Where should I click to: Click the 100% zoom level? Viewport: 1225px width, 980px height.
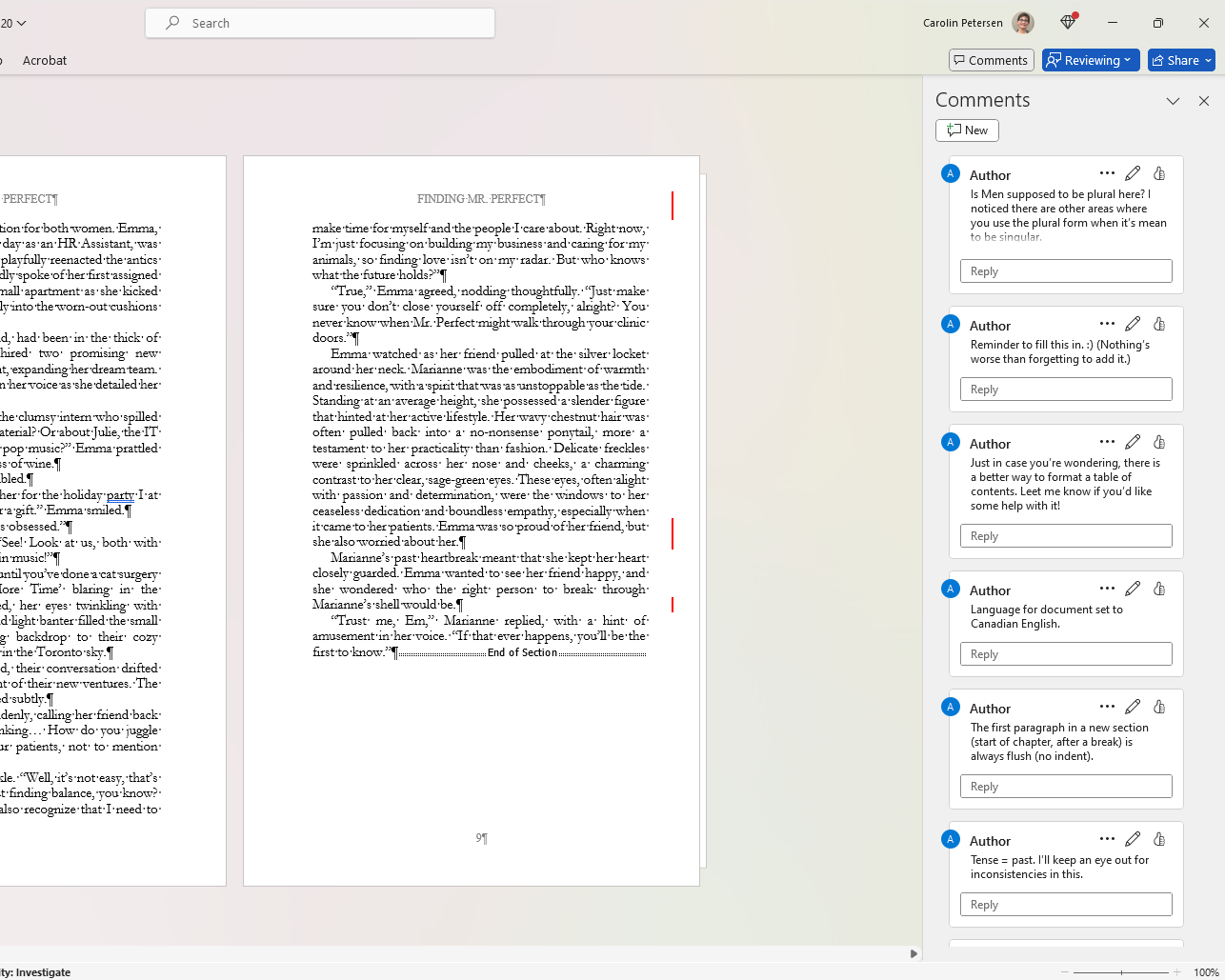click(x=1206, y=972)
